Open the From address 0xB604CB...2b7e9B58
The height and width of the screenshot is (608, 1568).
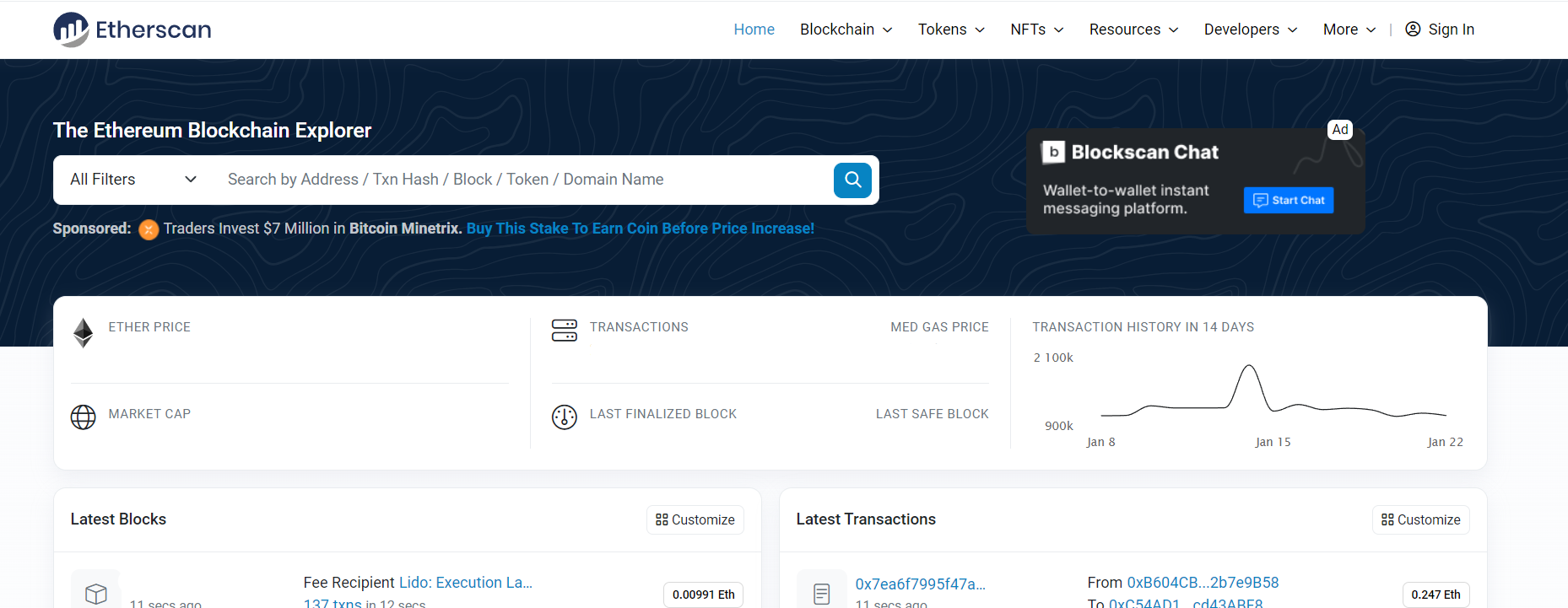point(1203,583)
